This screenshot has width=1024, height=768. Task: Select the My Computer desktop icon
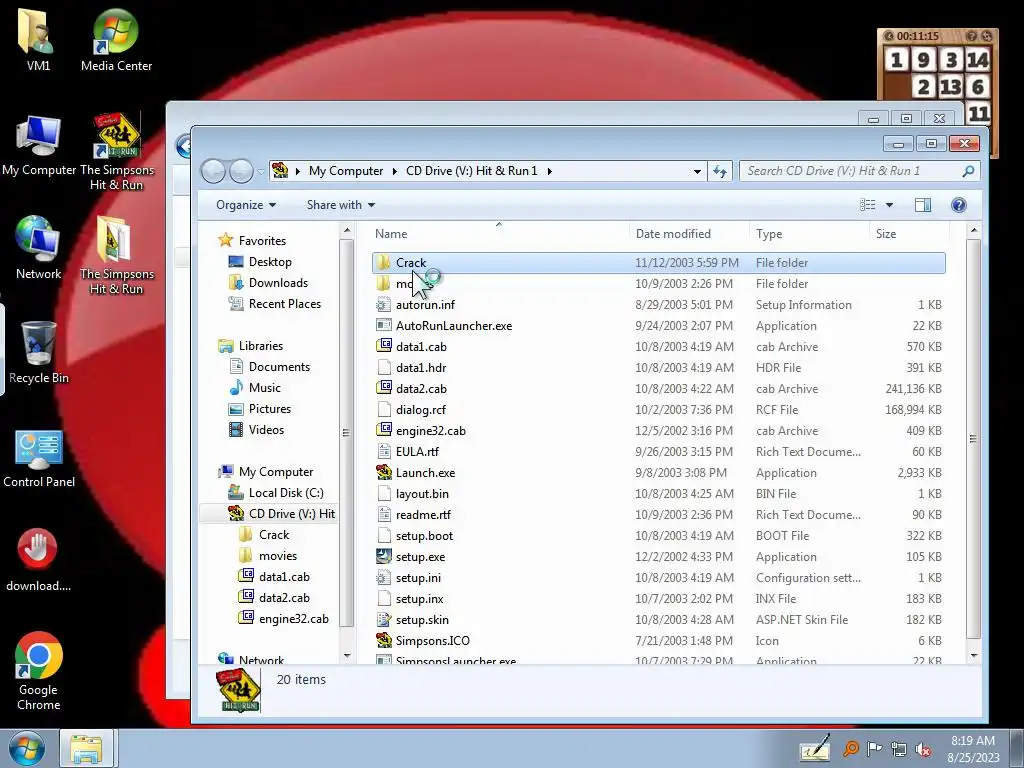pos(39,145)
